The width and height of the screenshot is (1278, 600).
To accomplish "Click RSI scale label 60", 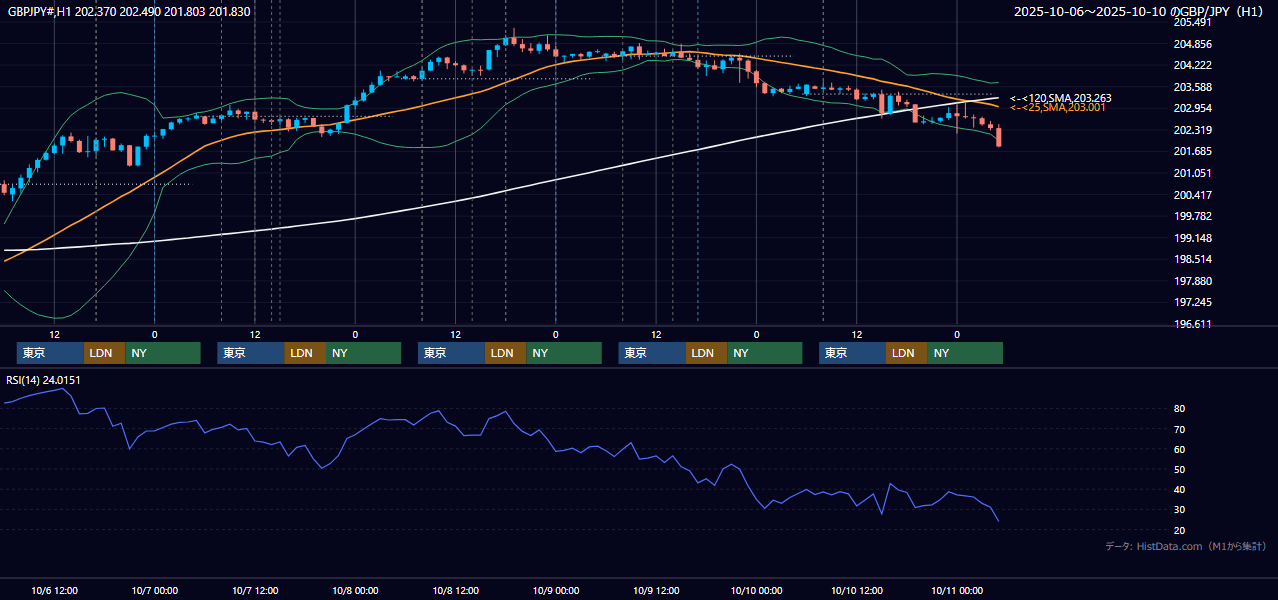I will point(1180,450).
